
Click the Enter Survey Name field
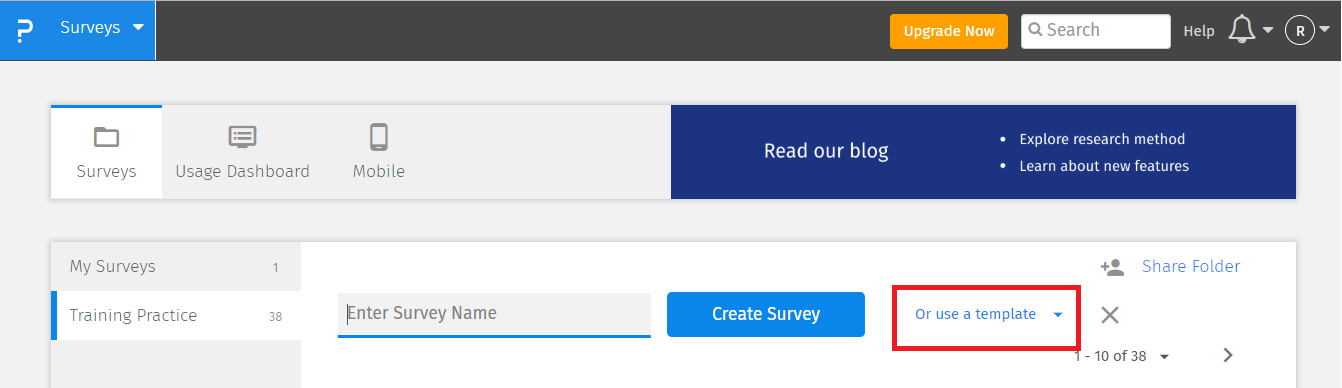click(x=494, y=314)
